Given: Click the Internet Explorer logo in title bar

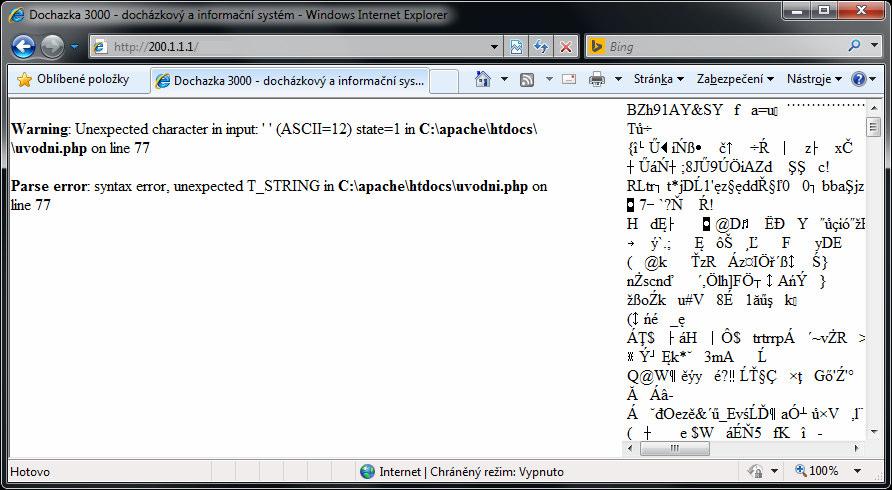Looking at the screenshot, I should [x=17, y=15].
